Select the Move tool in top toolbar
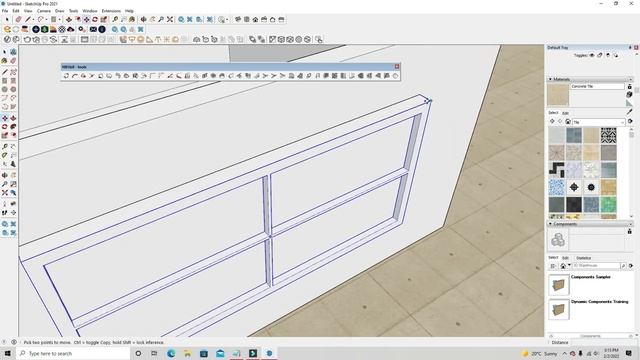This screenshot has height=360, width=640. click(87, 19)
